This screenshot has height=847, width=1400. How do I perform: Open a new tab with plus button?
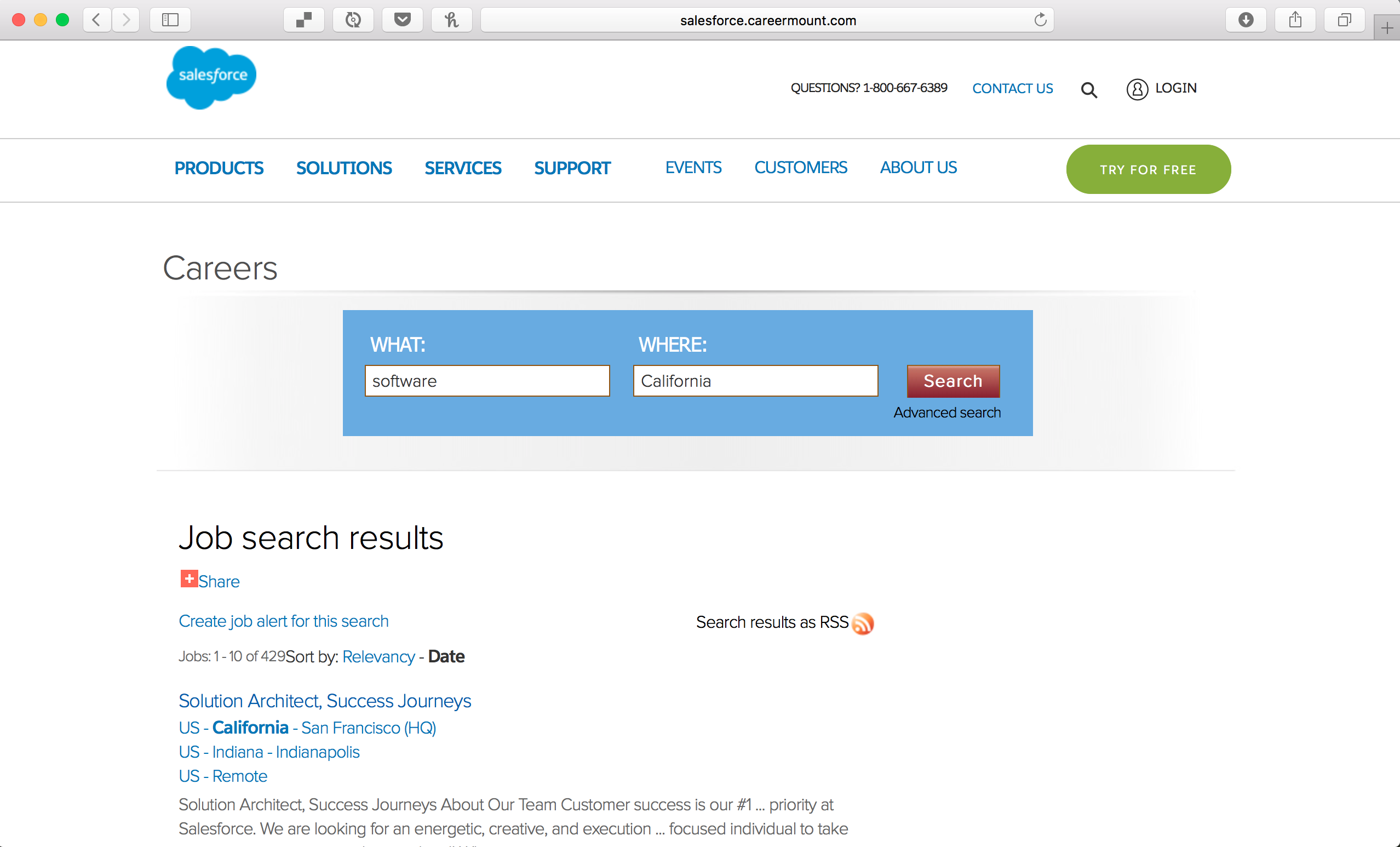pos(1387,28)
